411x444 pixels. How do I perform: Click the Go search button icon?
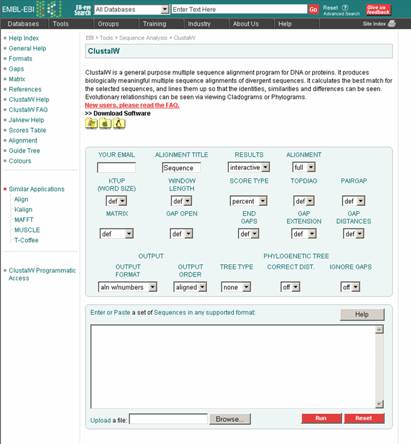(x=313, y=10)
